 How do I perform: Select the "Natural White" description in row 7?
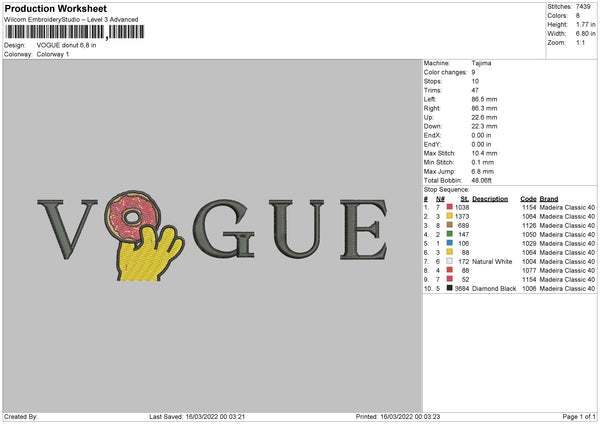point(492,261)
